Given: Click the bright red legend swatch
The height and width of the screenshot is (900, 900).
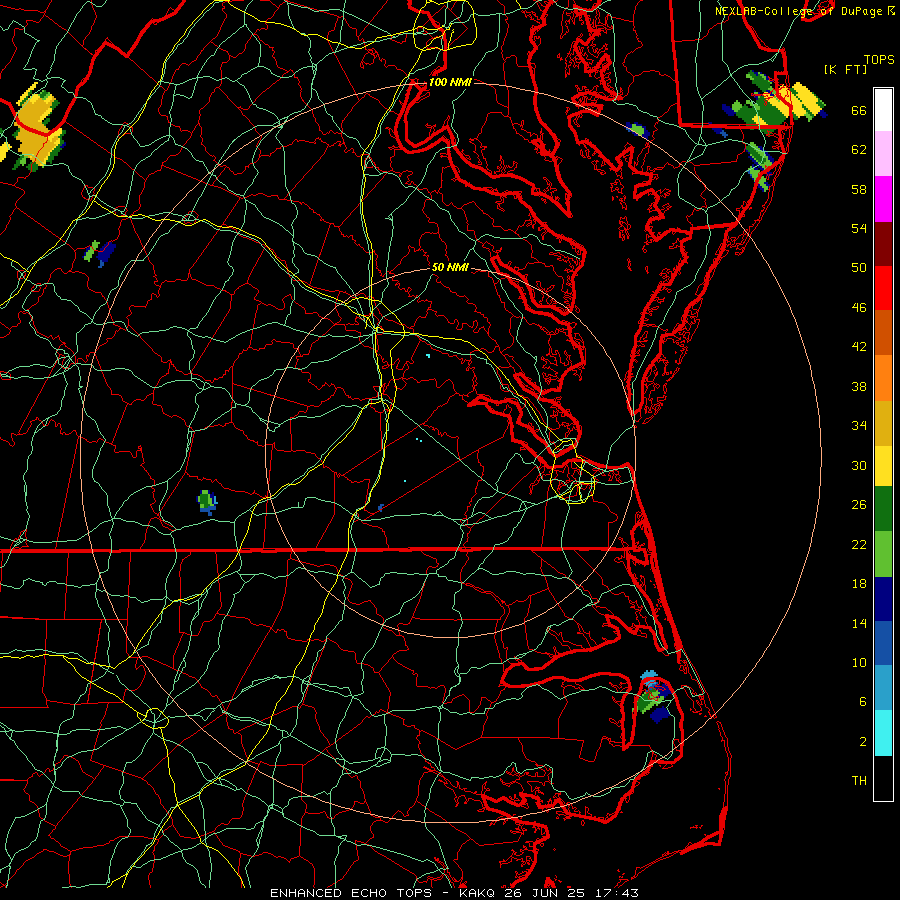Looking at the screenshot, I should click(883, 288).
